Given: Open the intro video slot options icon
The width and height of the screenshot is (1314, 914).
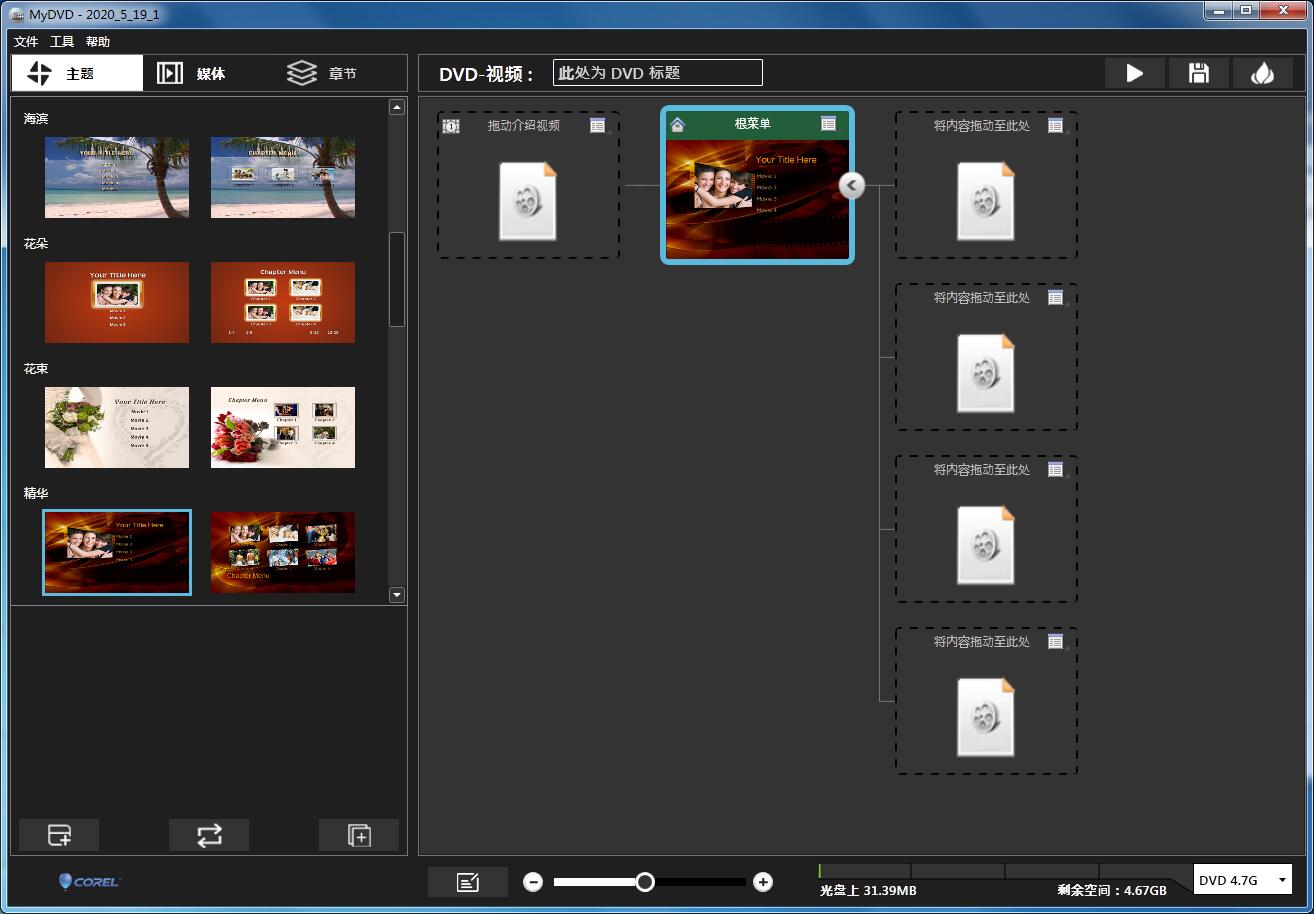Looking at the screenshot, I should tap(597, 125).
